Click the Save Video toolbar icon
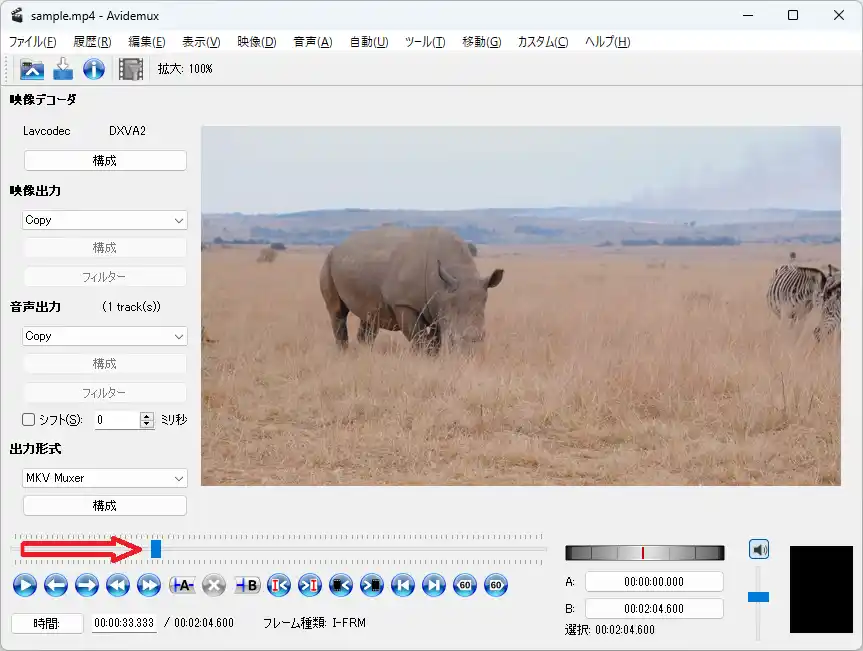Image resolution: width=863 pixels, height=651 pixels. [x=63, y=69]
